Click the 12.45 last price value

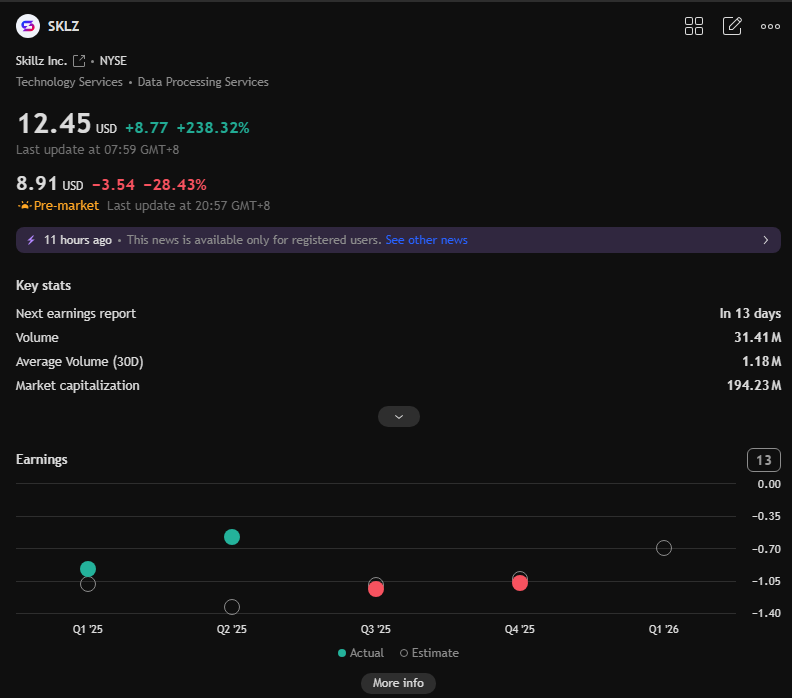click(54, 123)
